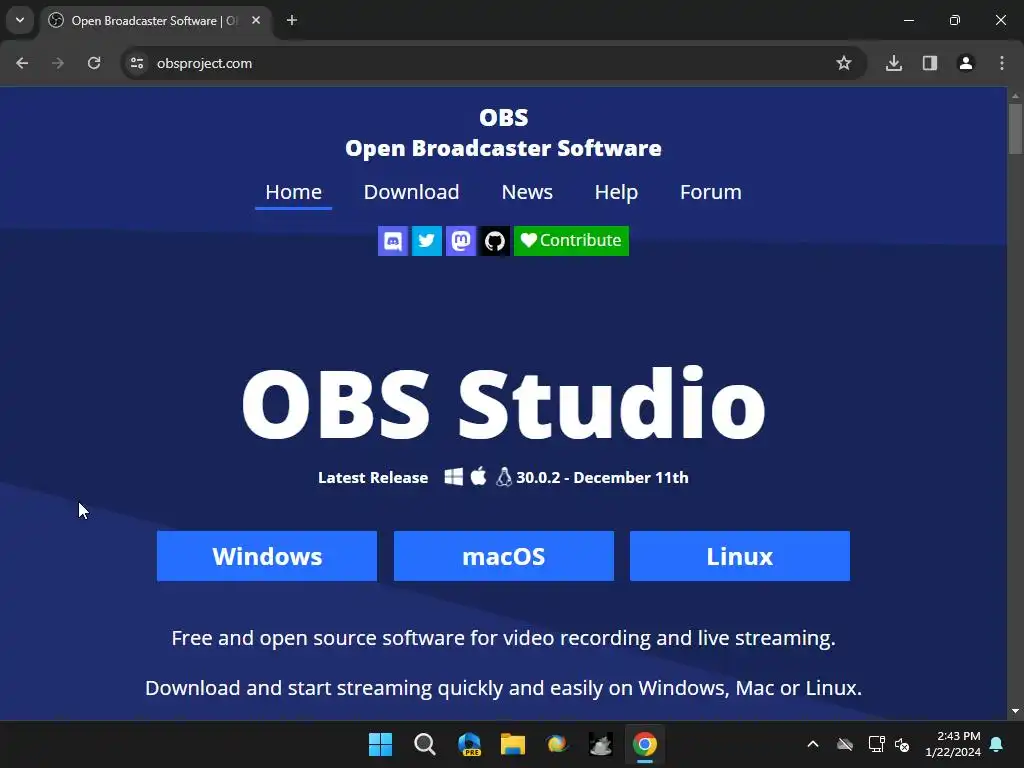Open Windows taskbar Search

[x=424, y=744]
